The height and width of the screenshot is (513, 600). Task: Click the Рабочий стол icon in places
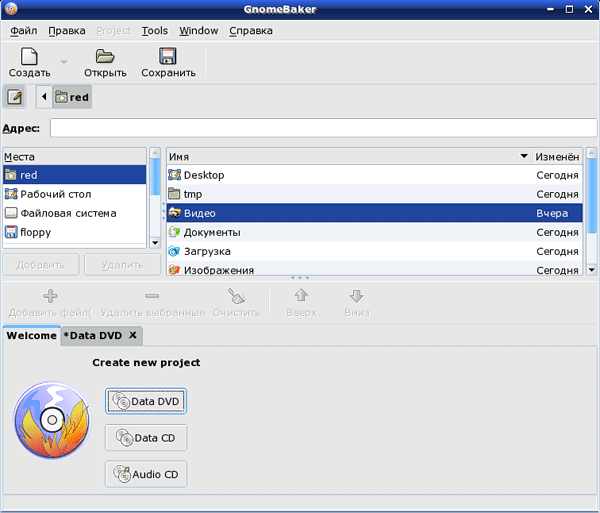coord(11,194)
